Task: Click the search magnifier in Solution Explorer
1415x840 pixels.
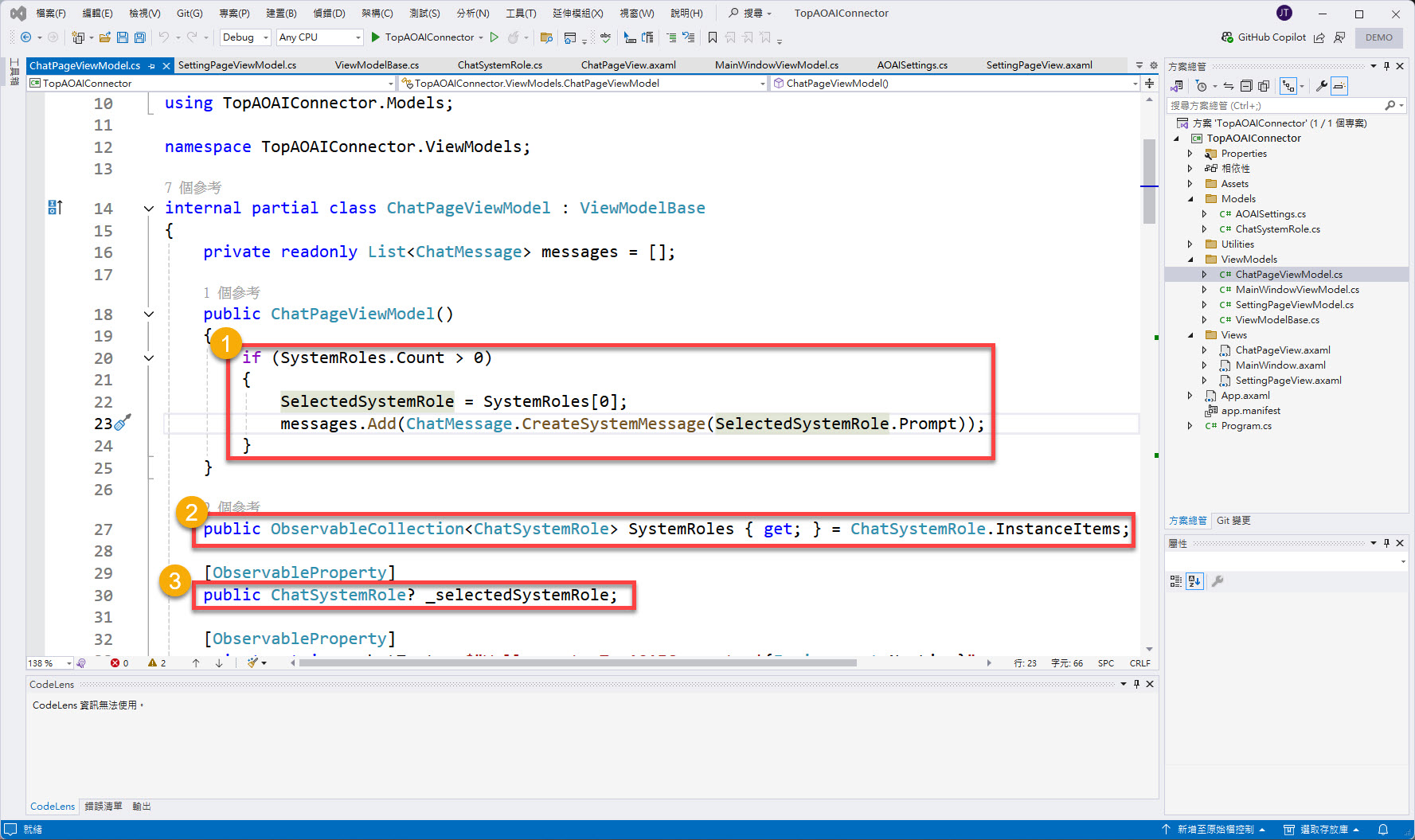Action: coord(1390,105)
